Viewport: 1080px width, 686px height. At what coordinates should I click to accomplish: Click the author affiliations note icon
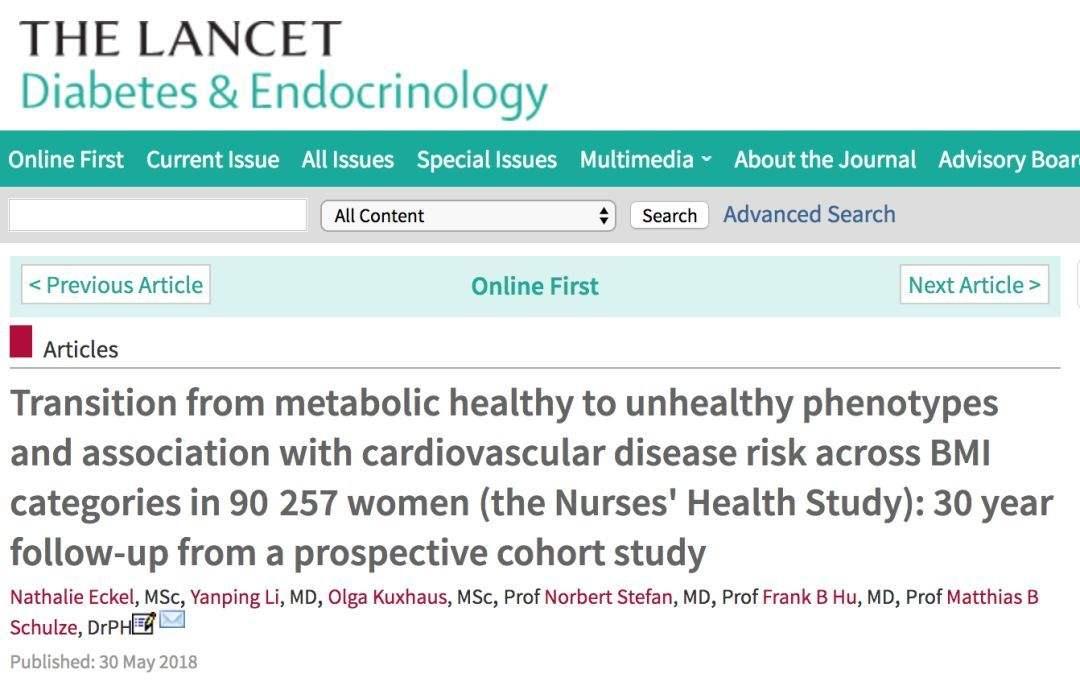click(x=143, y=623)
